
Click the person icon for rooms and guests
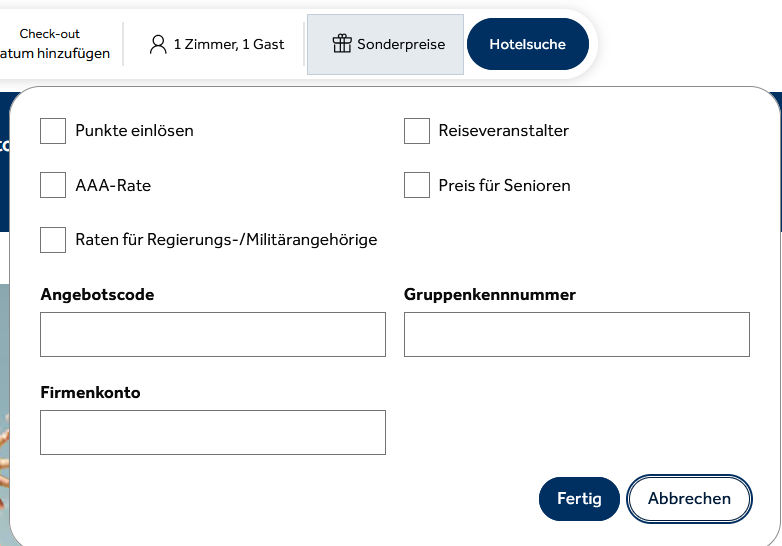click(x=158, y=44)
